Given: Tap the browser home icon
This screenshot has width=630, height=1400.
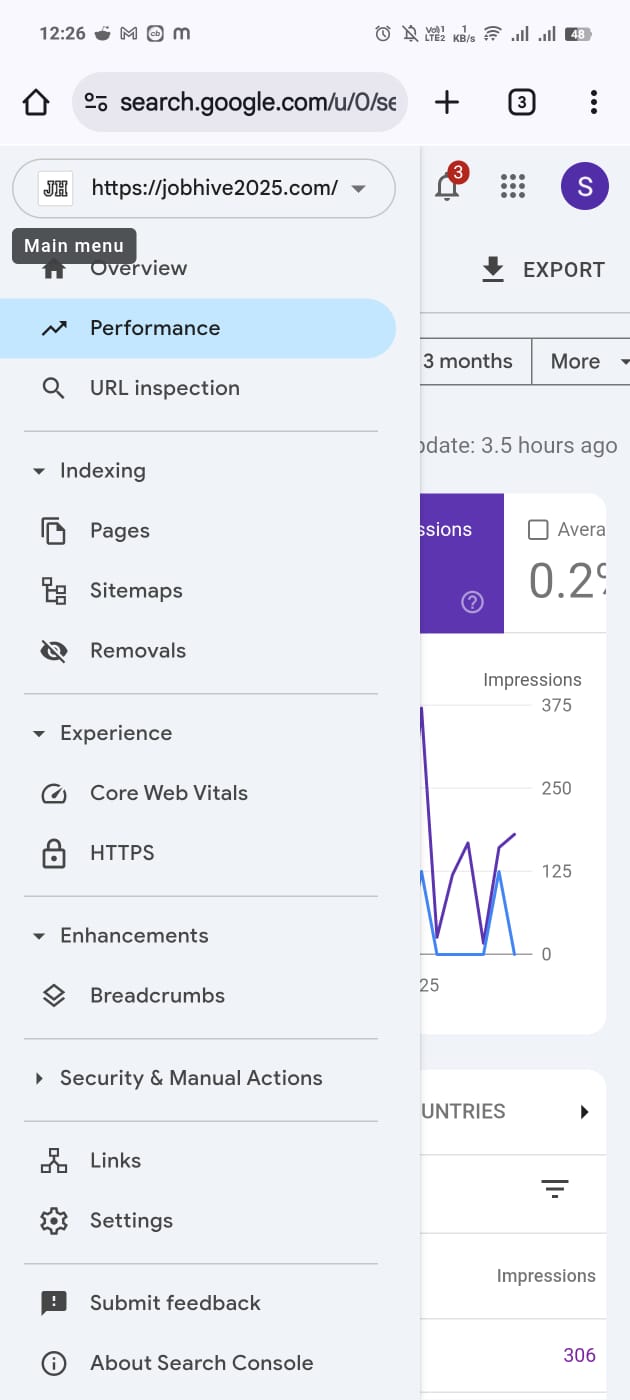Looking at the screenshot, I should click(36, 102).
